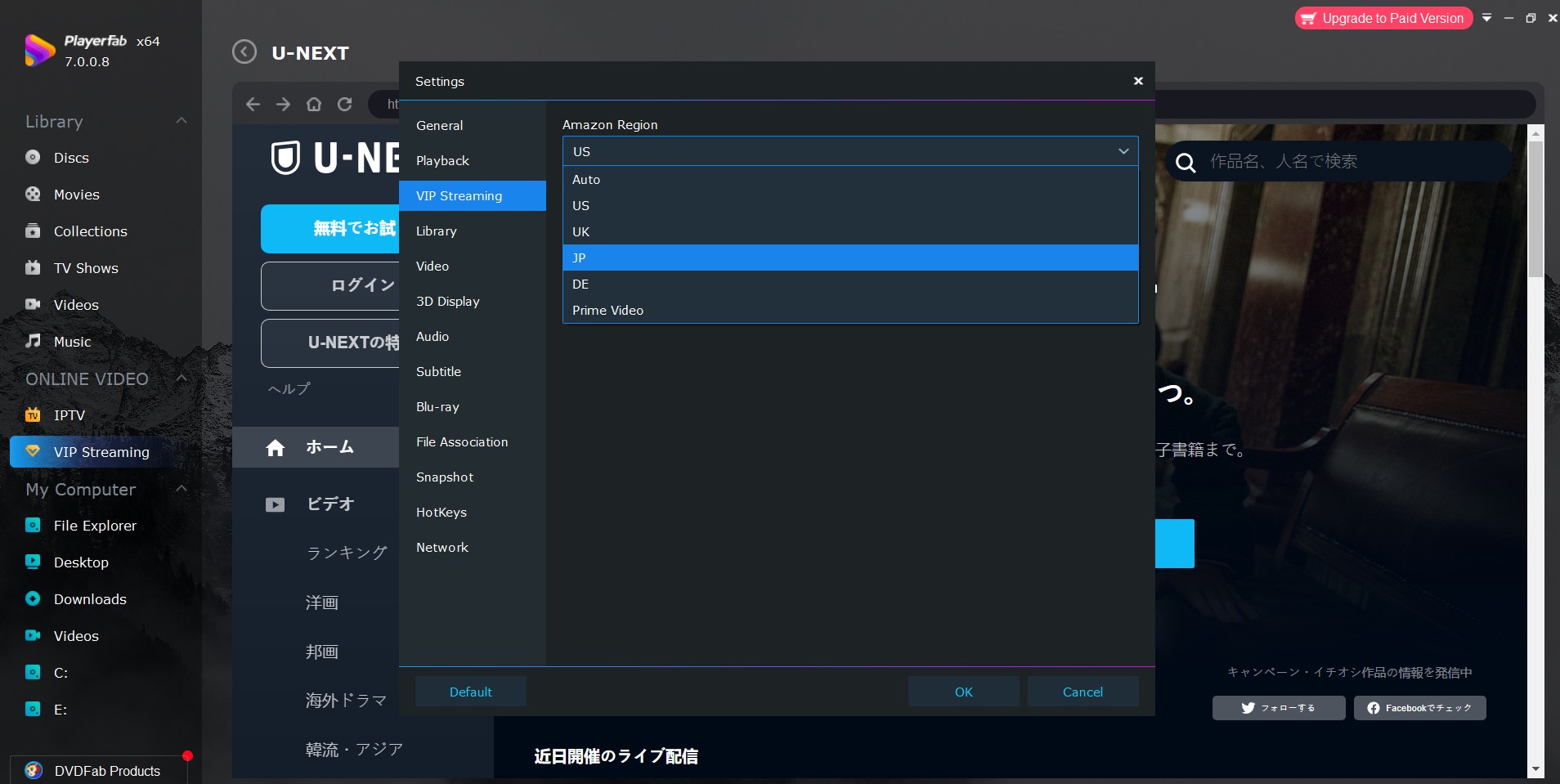Go back from U-NEXT page header
The image size is (1560, 784).
(x=244, y=52)
